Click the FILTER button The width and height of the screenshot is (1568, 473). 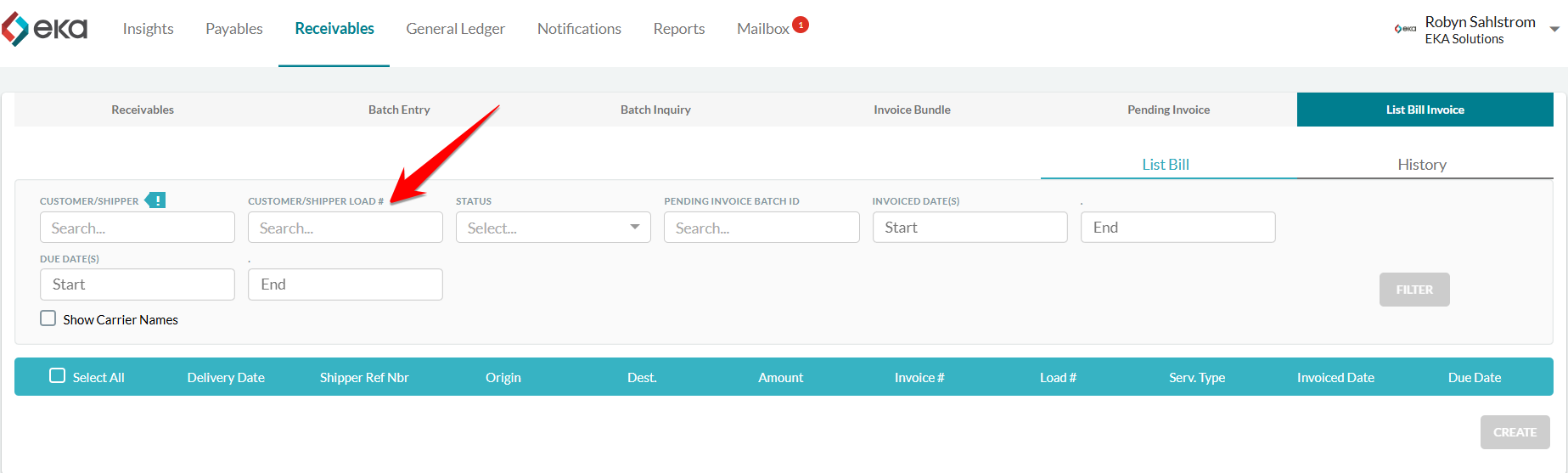[1414, 290]
